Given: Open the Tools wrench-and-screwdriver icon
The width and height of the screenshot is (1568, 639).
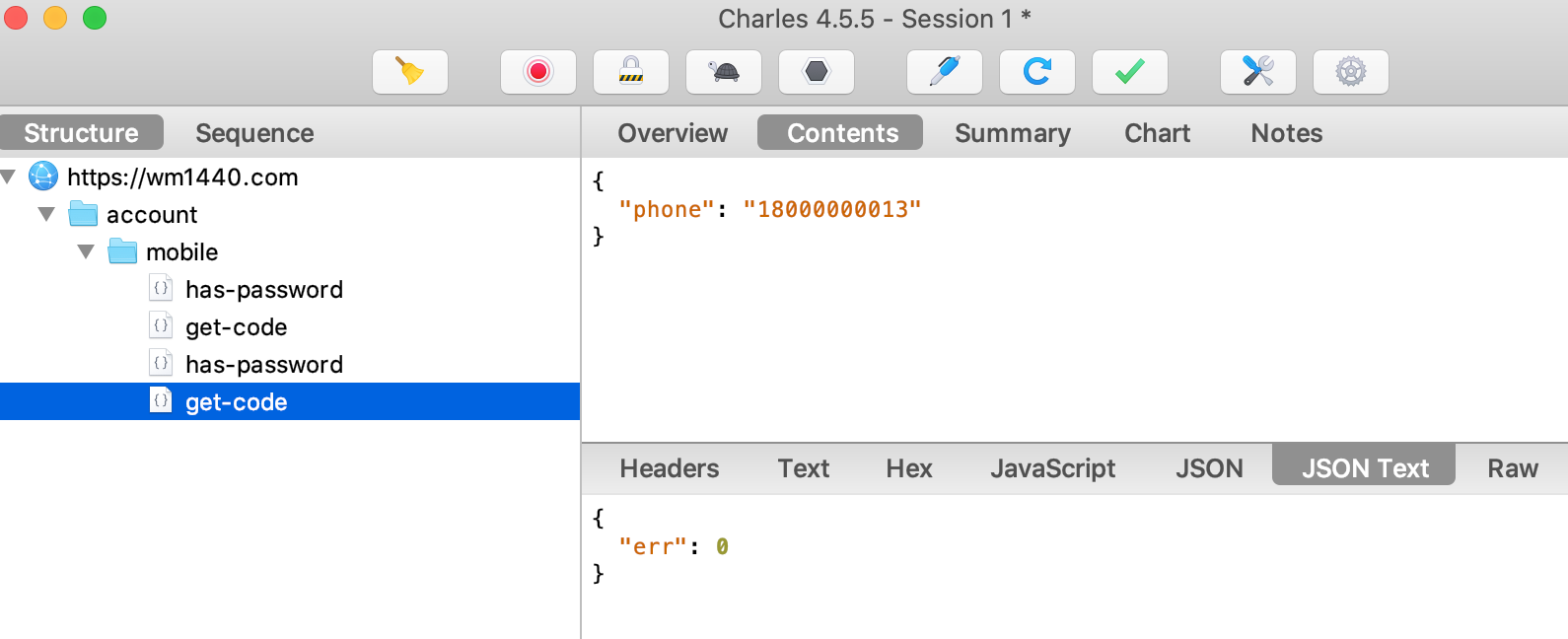Looking at the screenshot, I should click(x=1258, y=72).
